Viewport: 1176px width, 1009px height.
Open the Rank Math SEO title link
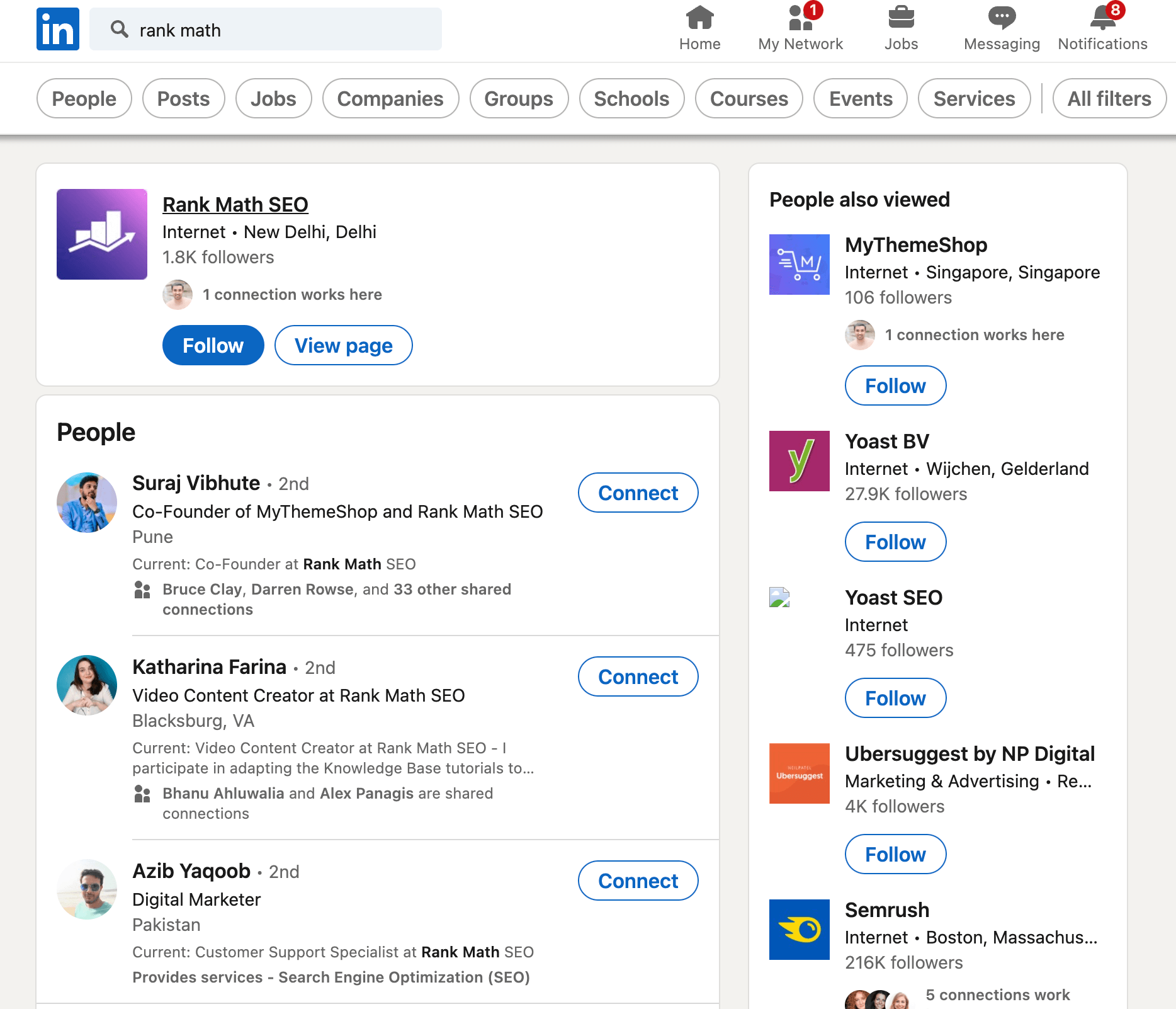[235, 205]
